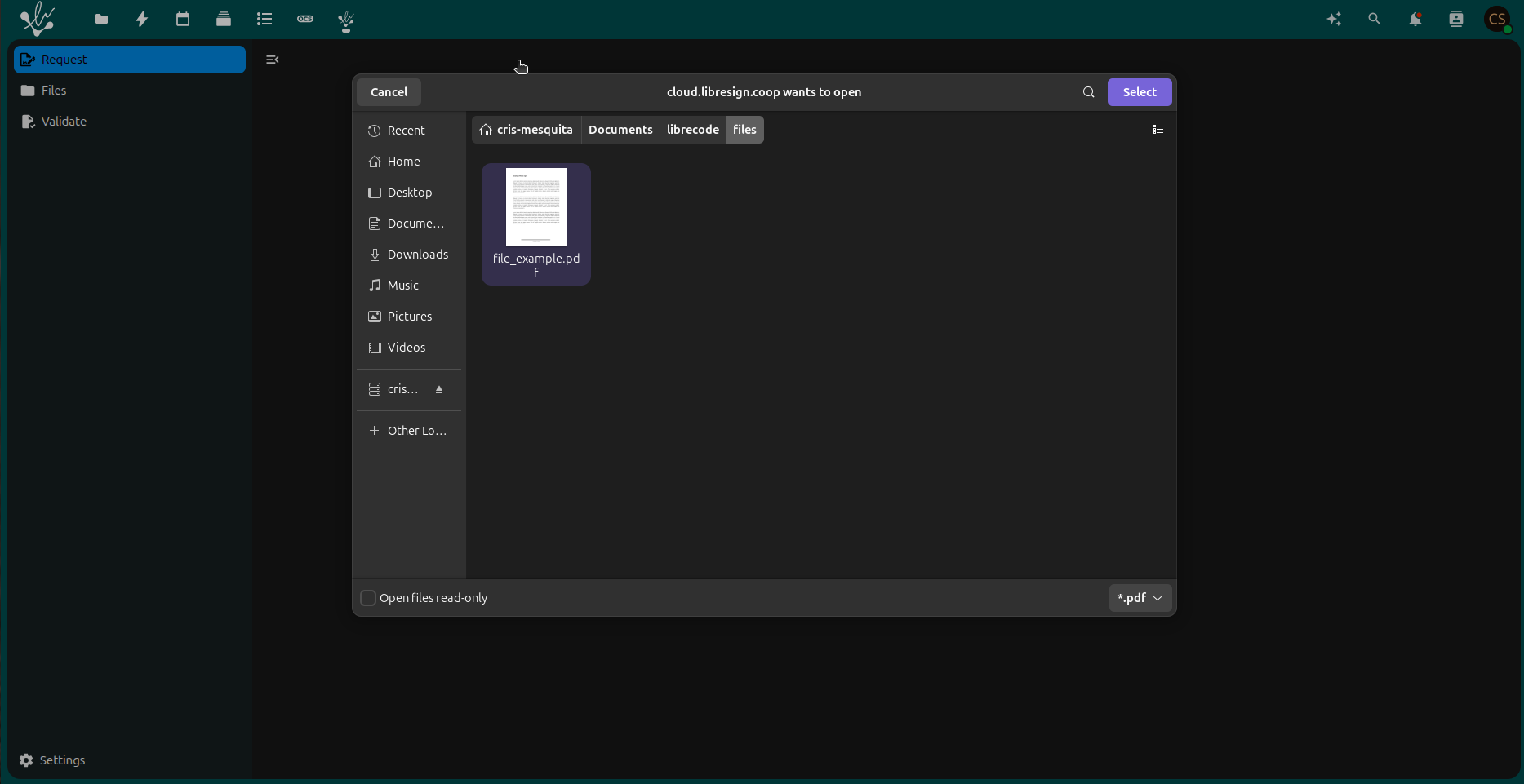Open the CS user avatar menu
The height and width of the screenshot is (784, 1524).
1498,19
